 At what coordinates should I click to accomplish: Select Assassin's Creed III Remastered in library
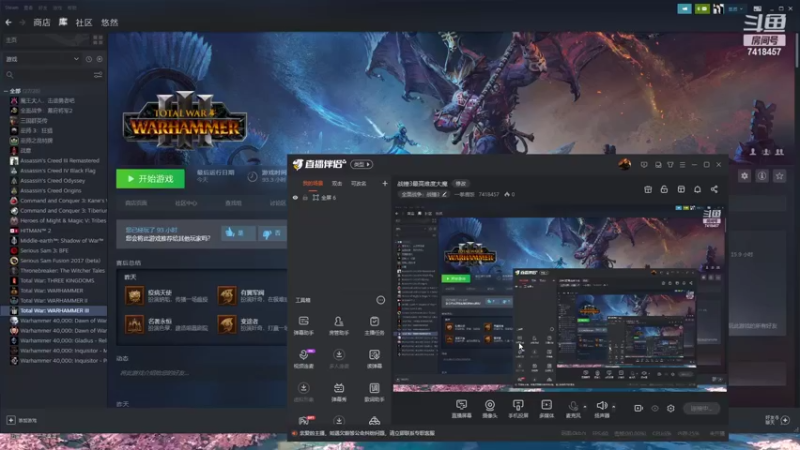point(59,160)
